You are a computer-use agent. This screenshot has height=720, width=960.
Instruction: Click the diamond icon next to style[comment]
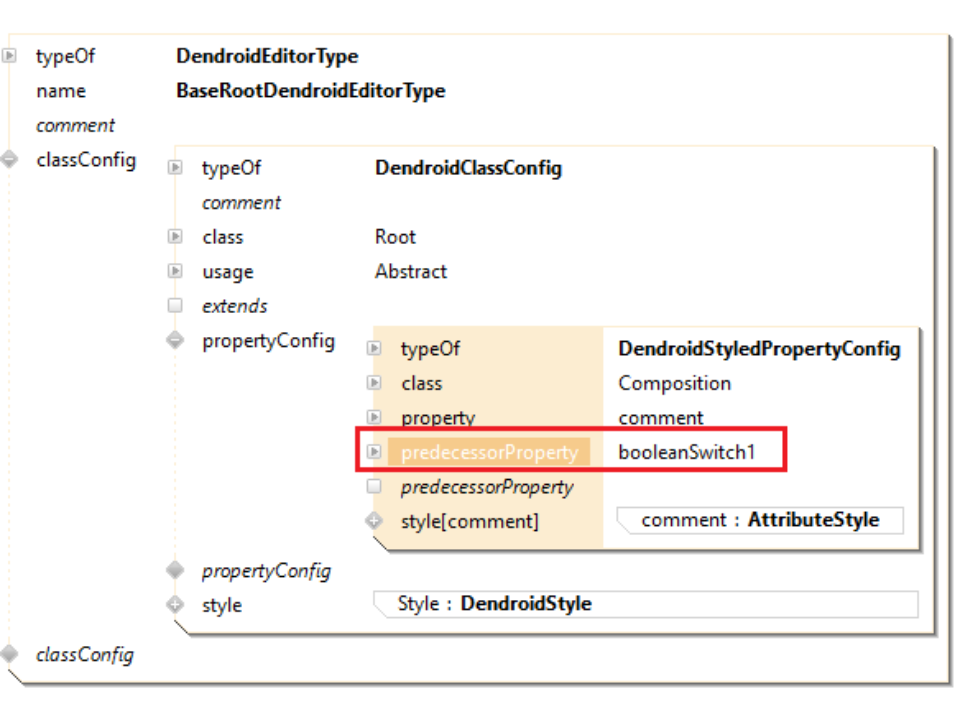click(x=374, y=521)
